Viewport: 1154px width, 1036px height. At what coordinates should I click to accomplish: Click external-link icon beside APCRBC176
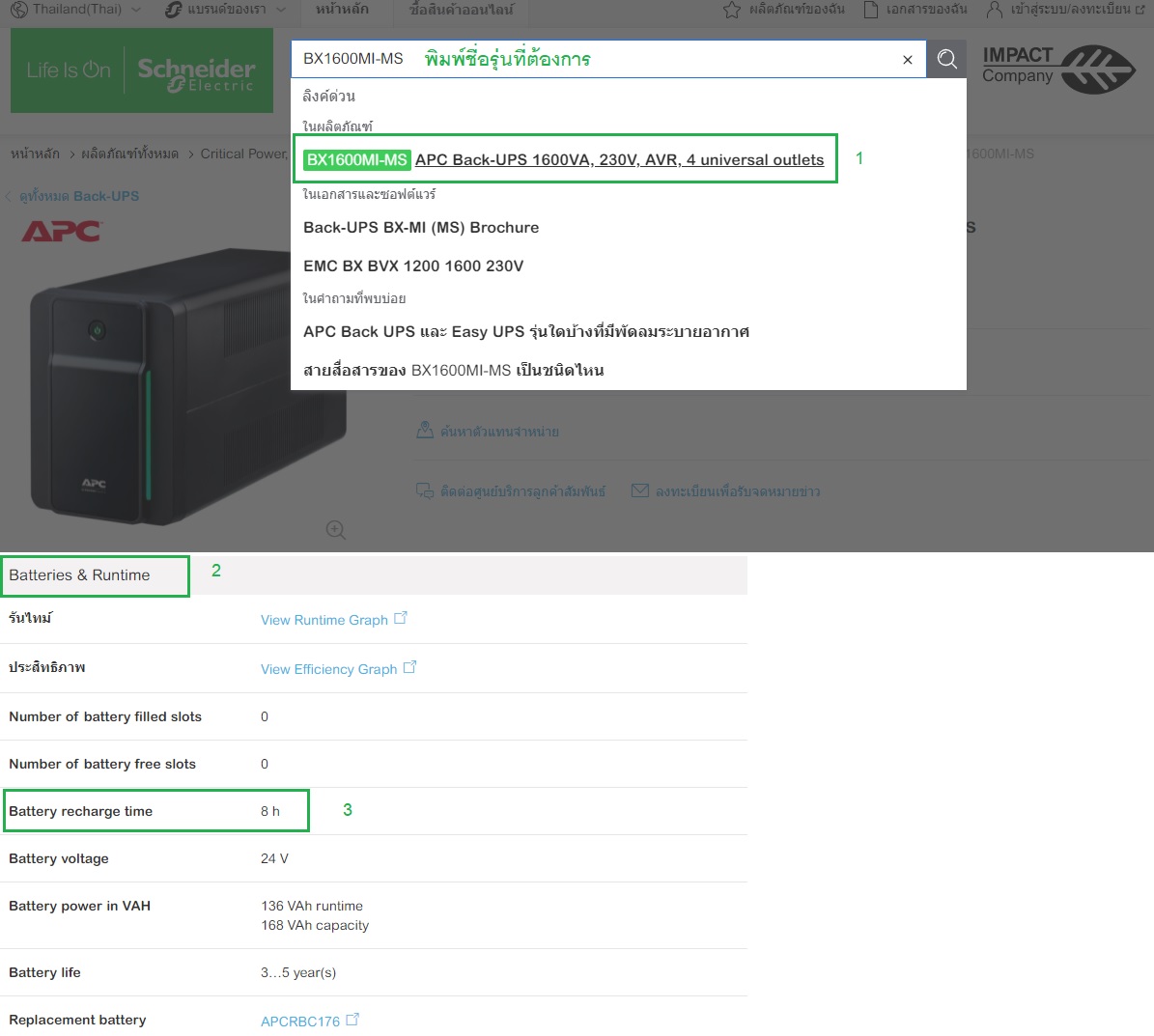[x=352, y=1019]
